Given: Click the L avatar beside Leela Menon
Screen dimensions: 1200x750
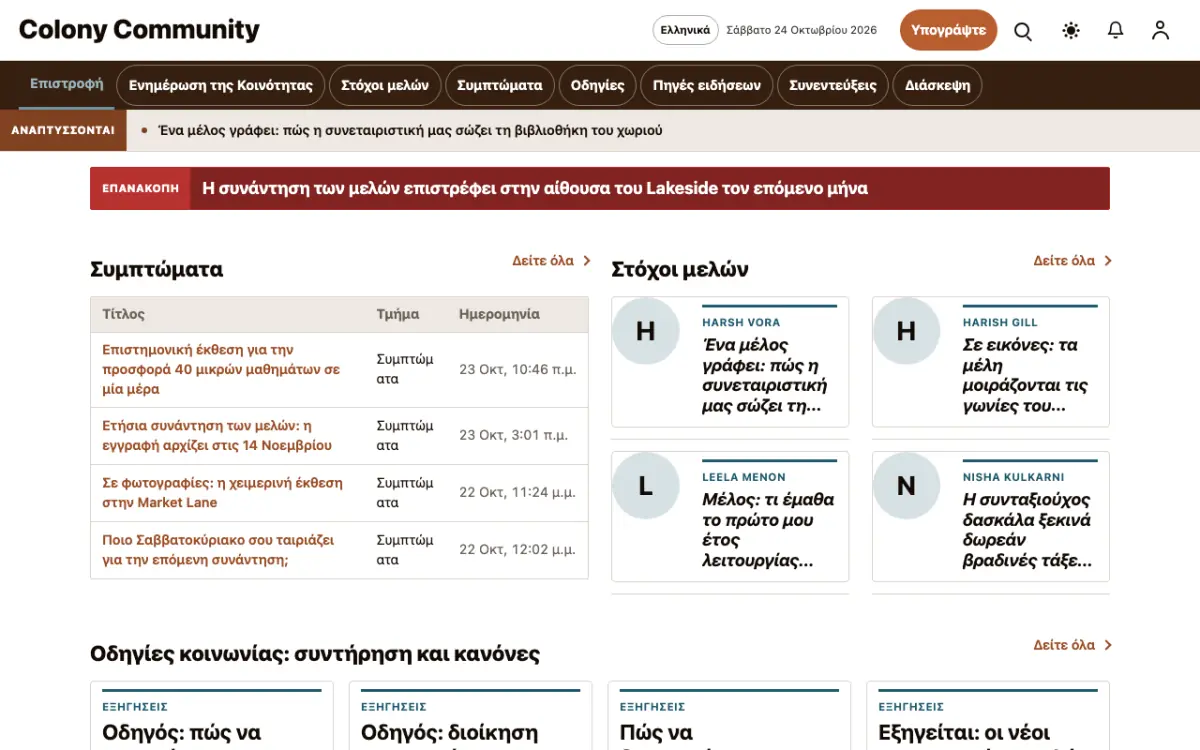Looking at the screenshot, I should pyautogui.click(x=645, y=486).
